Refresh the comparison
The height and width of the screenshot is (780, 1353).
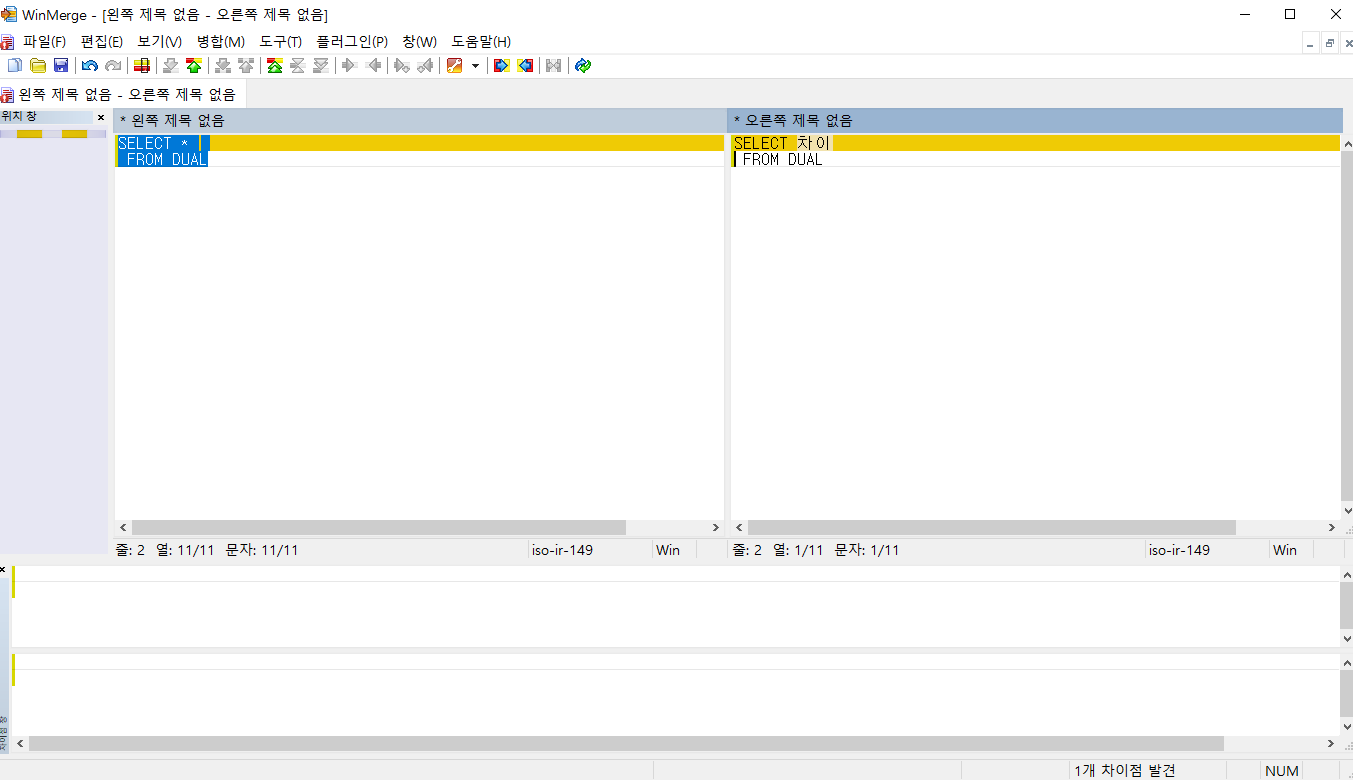click(x=583, y=65)
